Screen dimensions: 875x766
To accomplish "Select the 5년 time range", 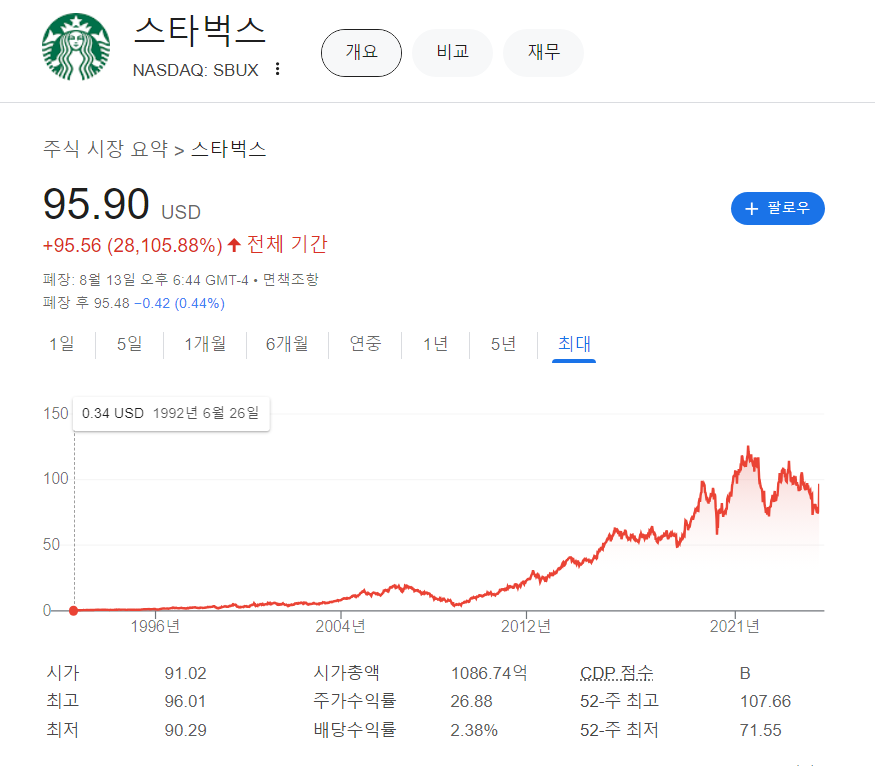I will click(503, 344).
